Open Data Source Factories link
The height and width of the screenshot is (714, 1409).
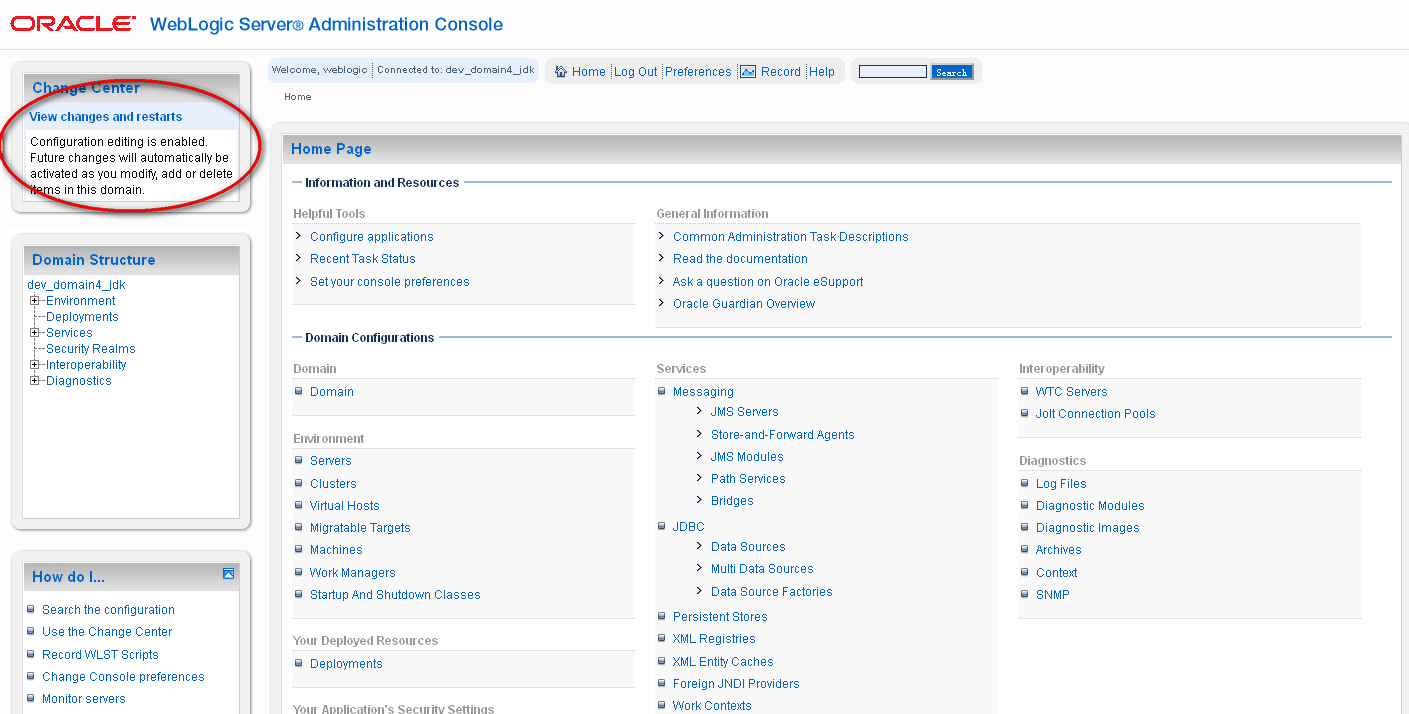click(x=772, y=592)
